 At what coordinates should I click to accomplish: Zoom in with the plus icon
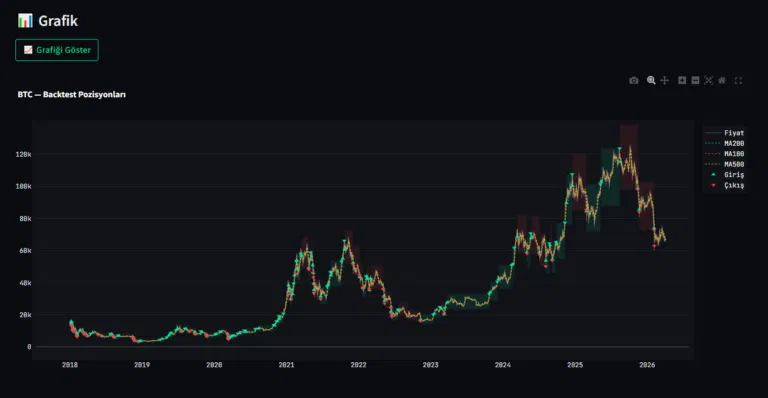click(682, 80)
